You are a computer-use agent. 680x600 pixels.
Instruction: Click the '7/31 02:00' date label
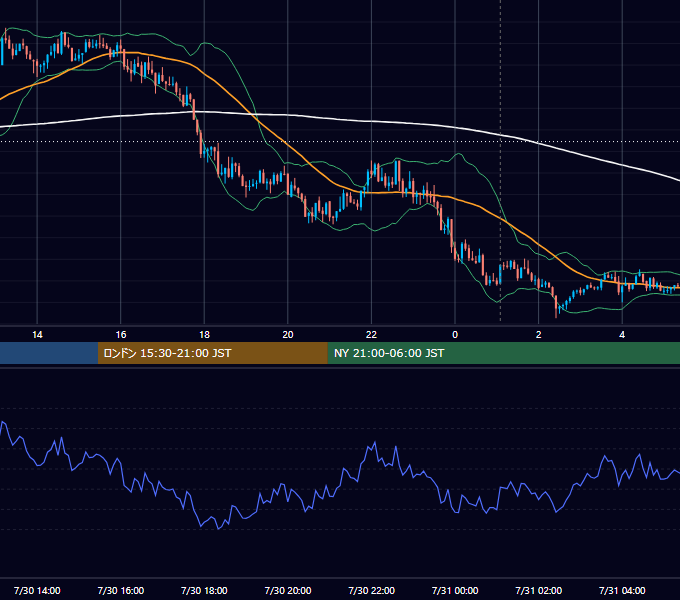point(539,590)
